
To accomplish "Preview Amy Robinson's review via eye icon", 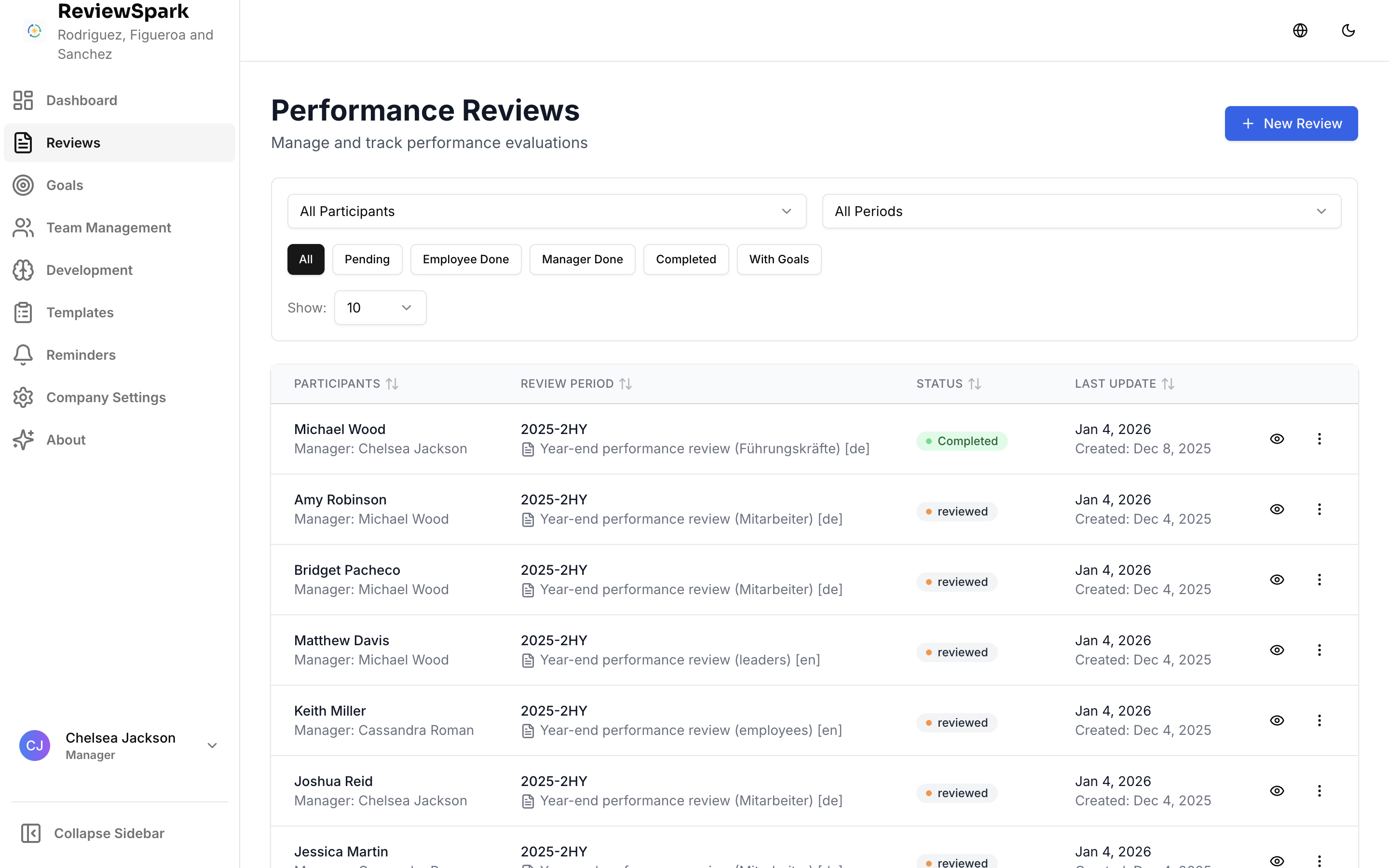I will click(x=1277, y=509).
